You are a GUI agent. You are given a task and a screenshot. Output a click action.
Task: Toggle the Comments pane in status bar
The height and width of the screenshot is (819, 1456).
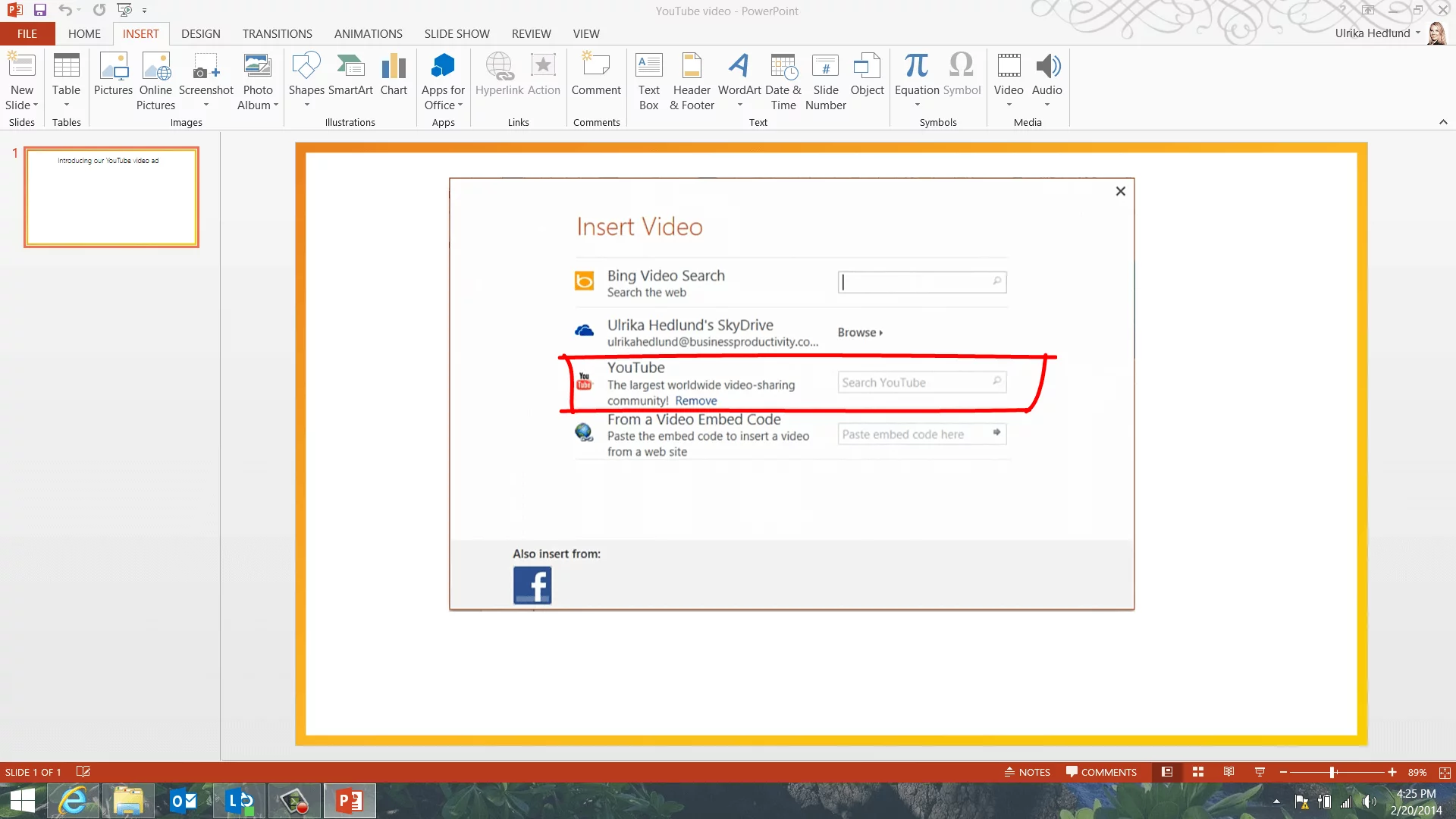(1101, 772)
